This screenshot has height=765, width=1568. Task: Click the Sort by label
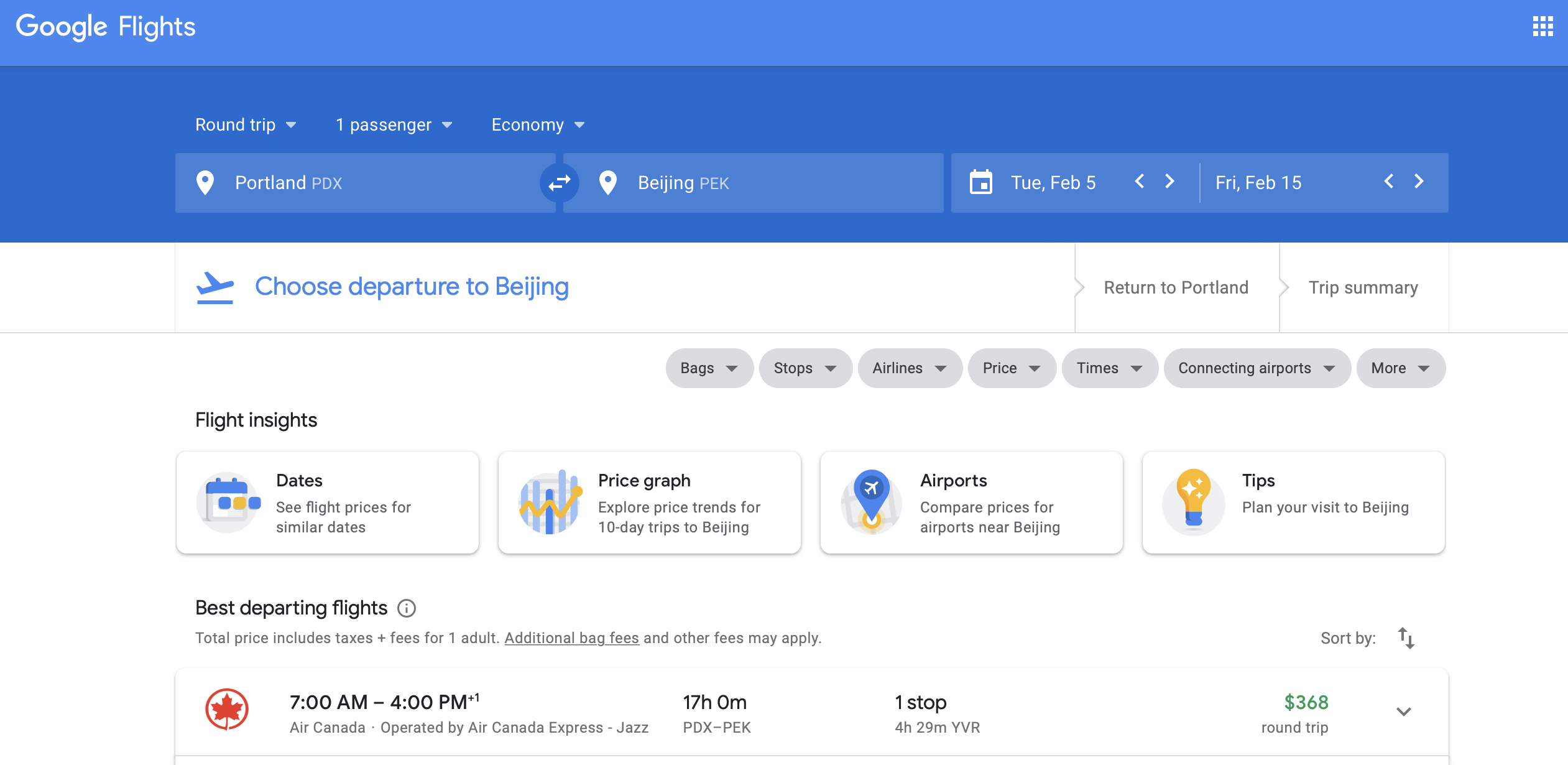(x=1348, y=638)
